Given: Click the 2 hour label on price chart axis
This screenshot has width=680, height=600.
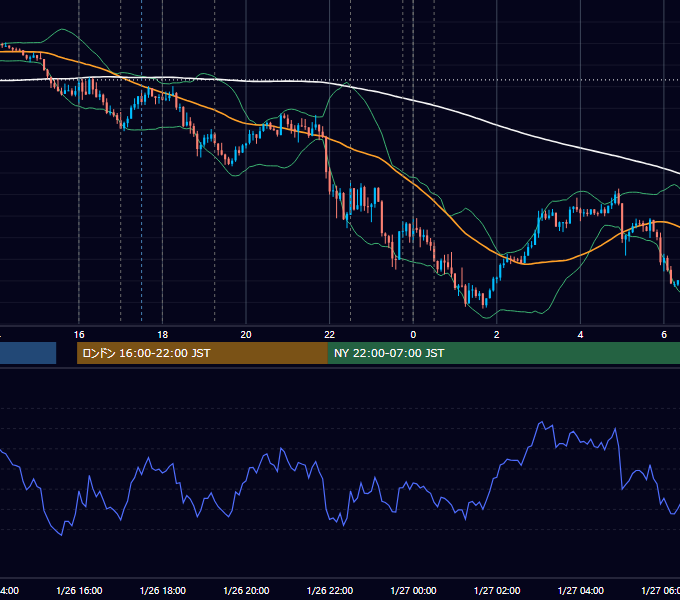Looking at the screenshot, I should coord(497,334).
